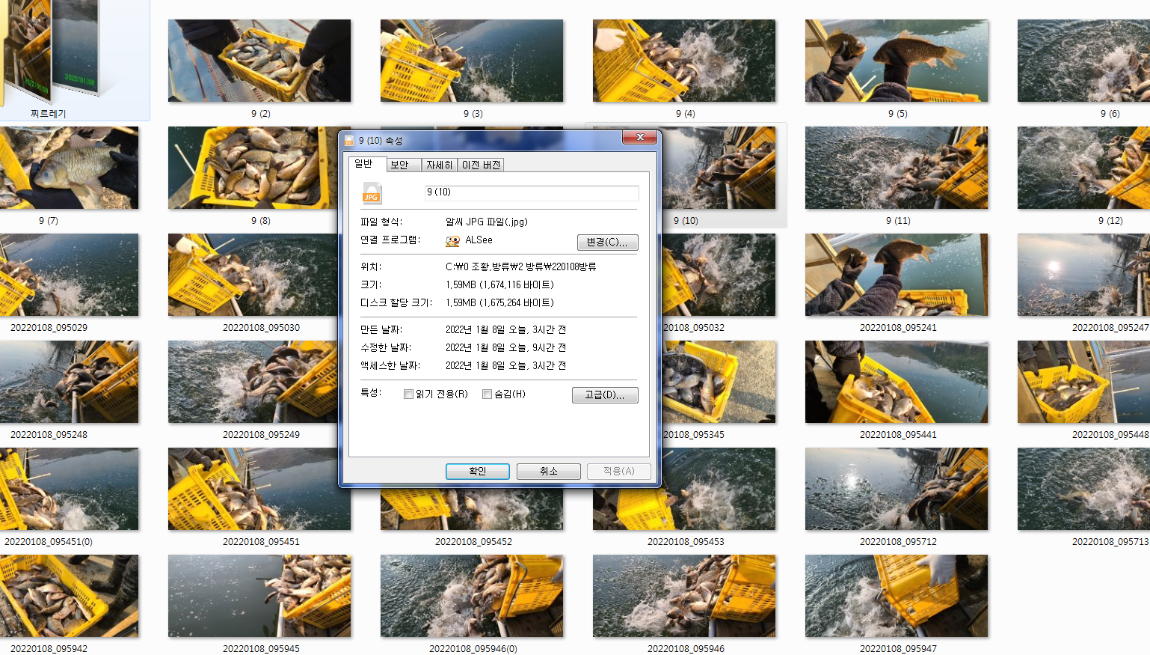
Task: Click the properties dialog title bar icon
Action: 349,140
